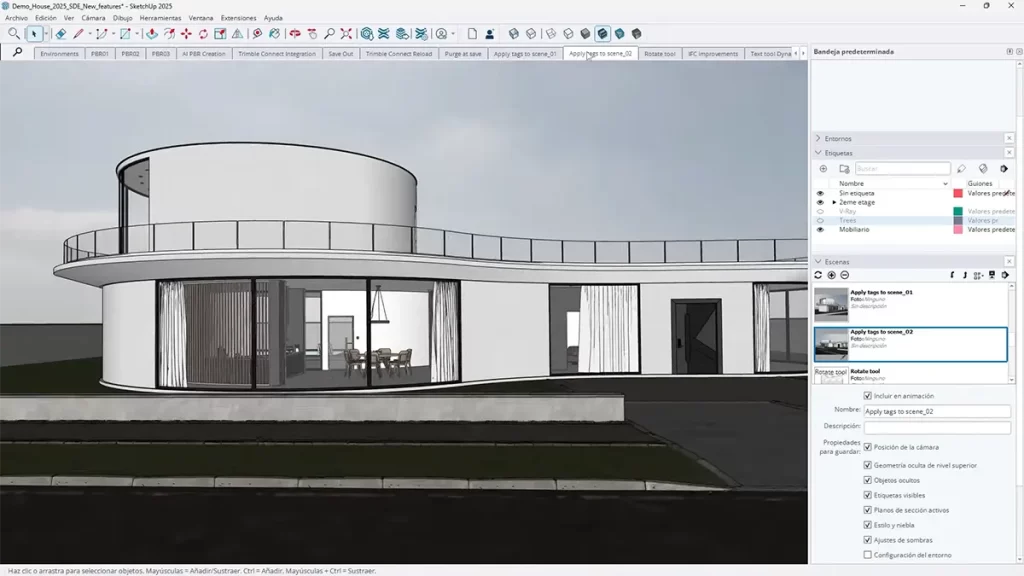Screen dimensions: 1024x576
Task: Enable the Configuración del entorno checkbox
Action: point(866,555)
